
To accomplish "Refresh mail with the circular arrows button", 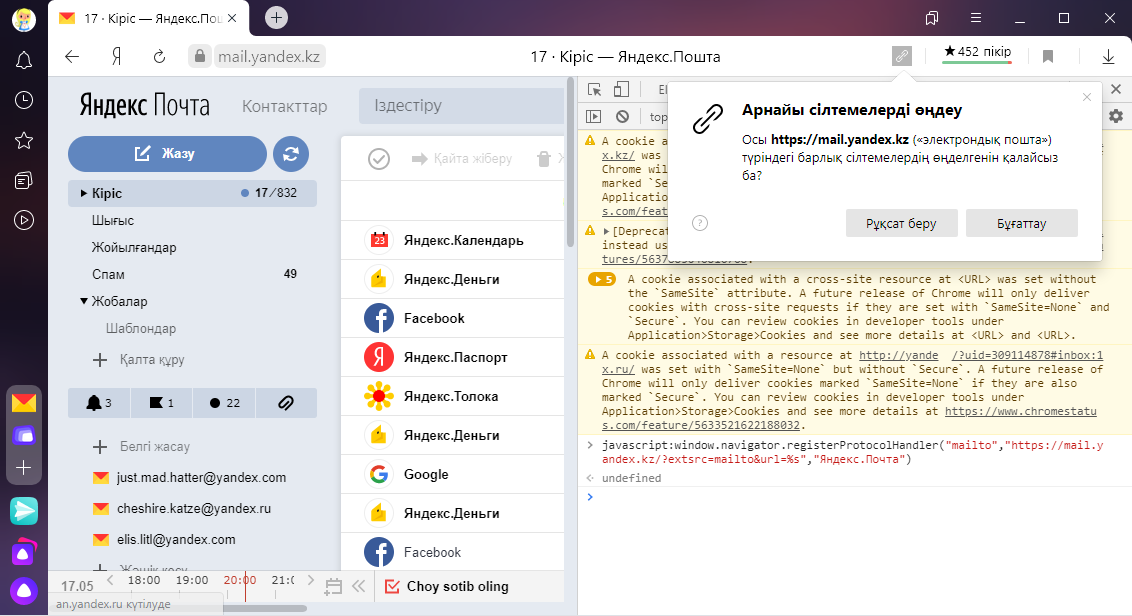I will coord(291,154).
